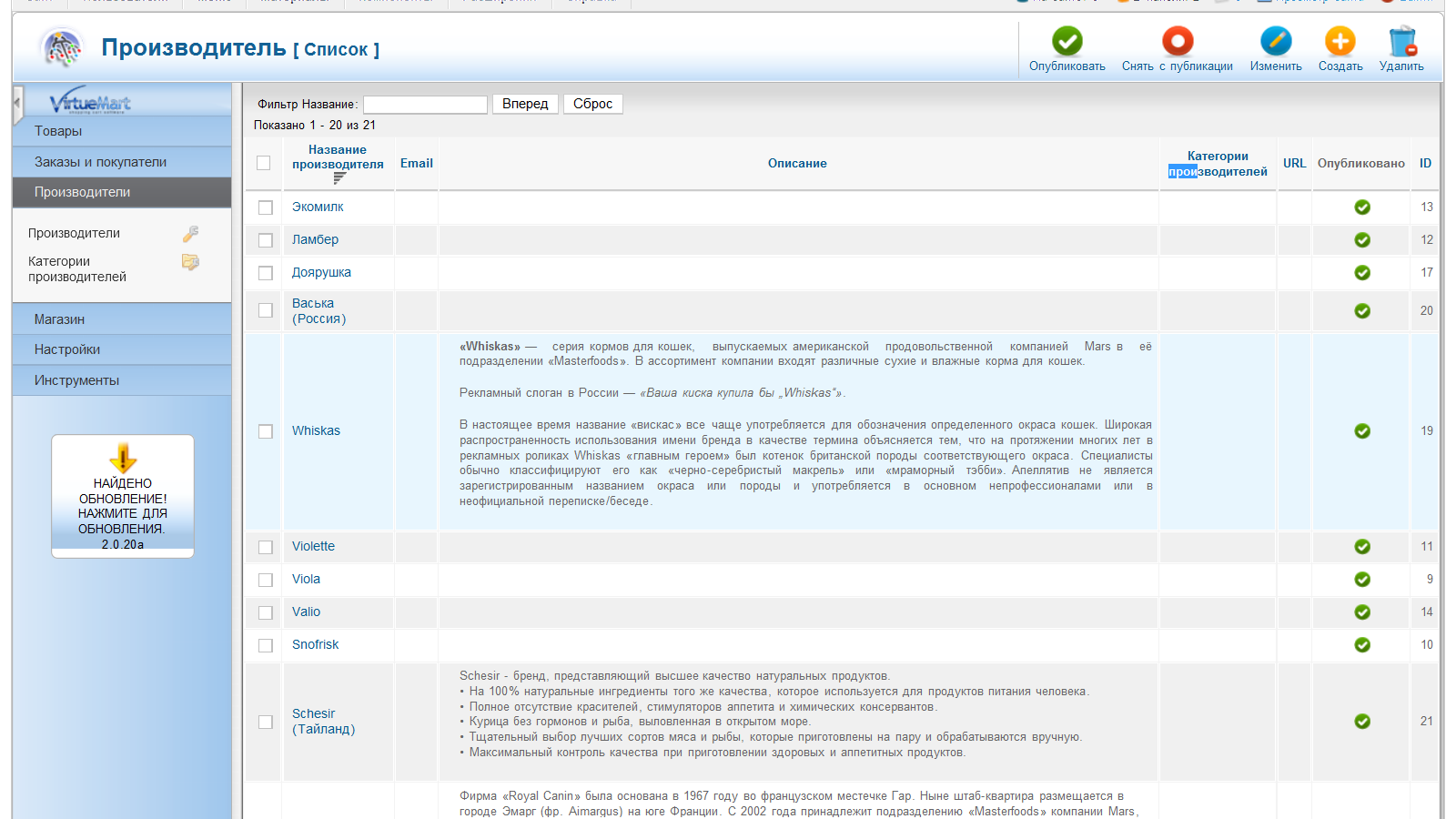
Task: Sort by Описание column header
Action: [x=797, y=163]
